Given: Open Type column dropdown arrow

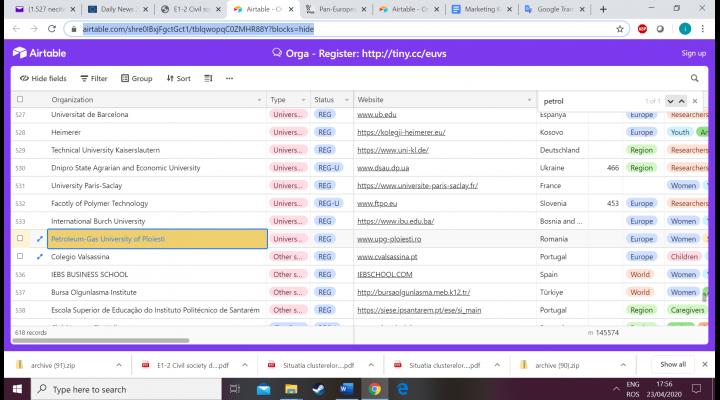Looking at the screenshot, I should (303, 100).
